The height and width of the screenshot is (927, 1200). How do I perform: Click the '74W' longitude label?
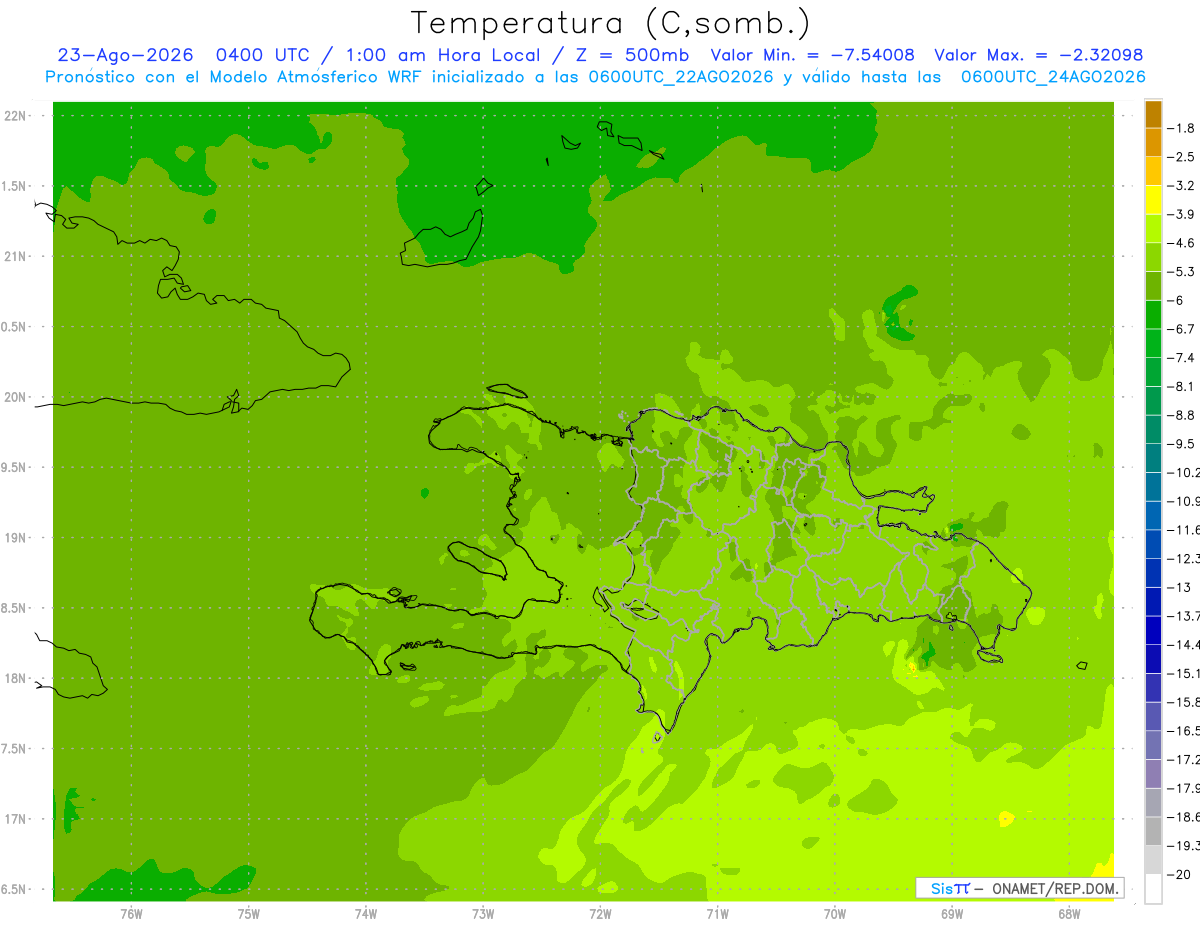pyautogui.click(x=366, y=913)
